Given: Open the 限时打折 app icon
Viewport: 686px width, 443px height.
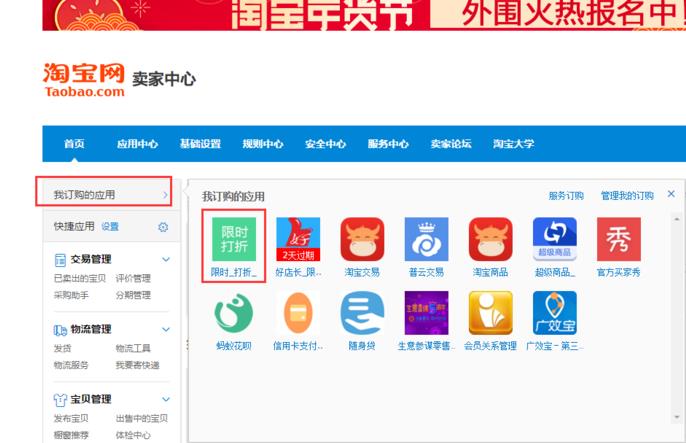Looking at the screenshot, I should click(234, 239).
